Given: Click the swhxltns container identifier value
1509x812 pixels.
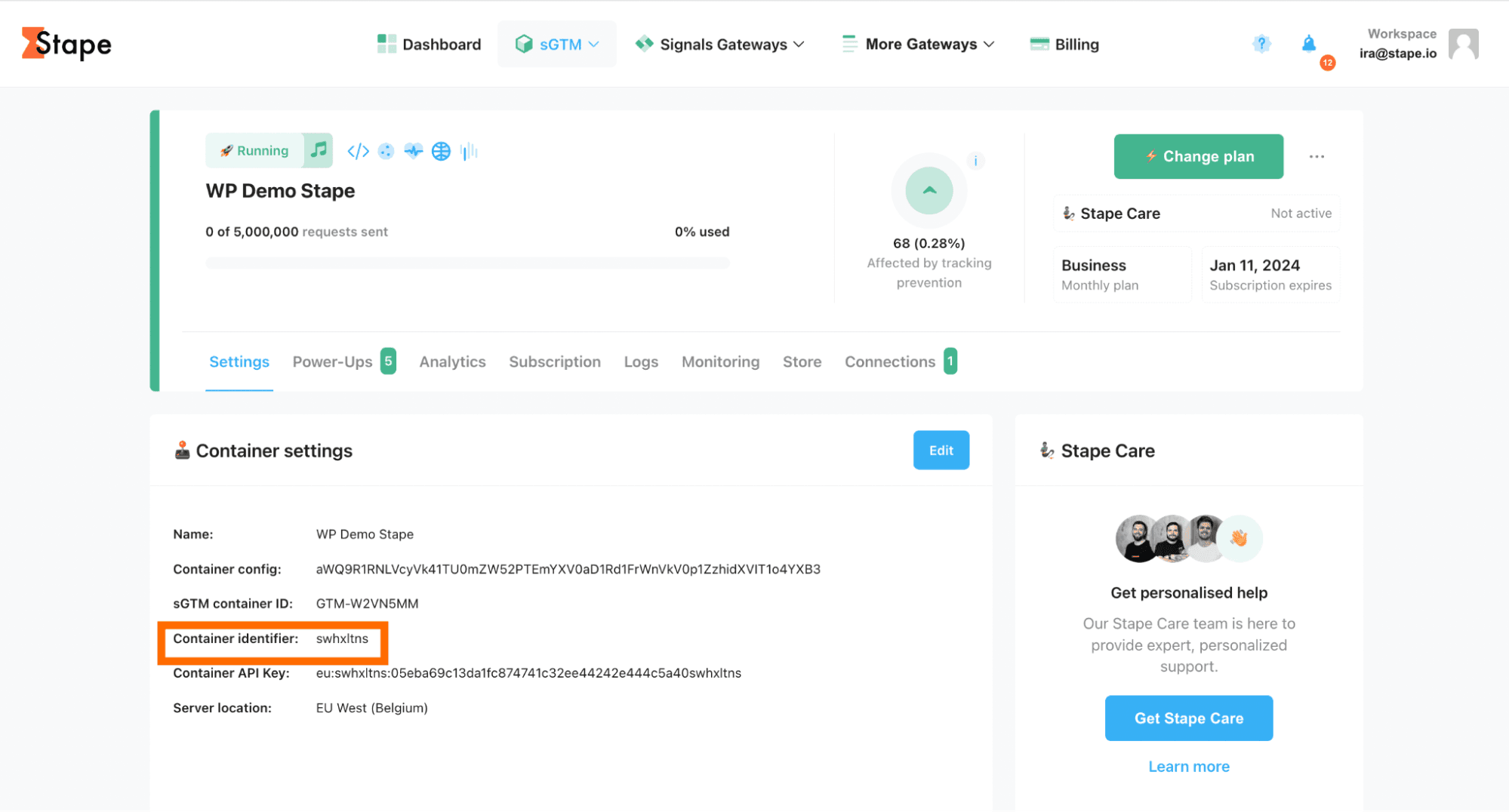Looking at the screenshot, I should pyautogui.click(x=342, y=638).
